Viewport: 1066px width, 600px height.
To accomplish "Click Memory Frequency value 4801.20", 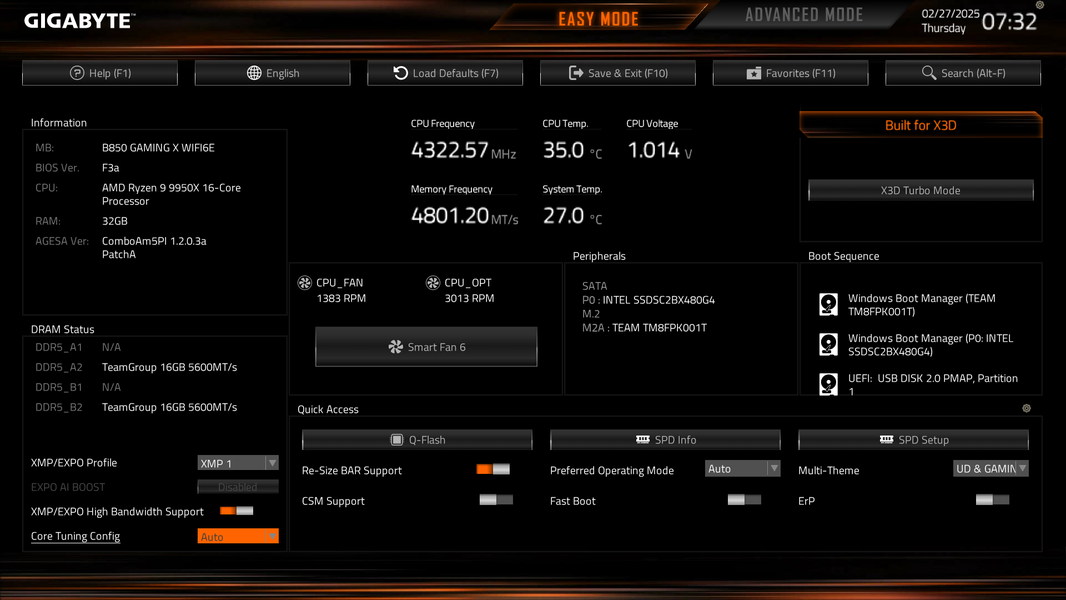I will (x=449, y=215).
